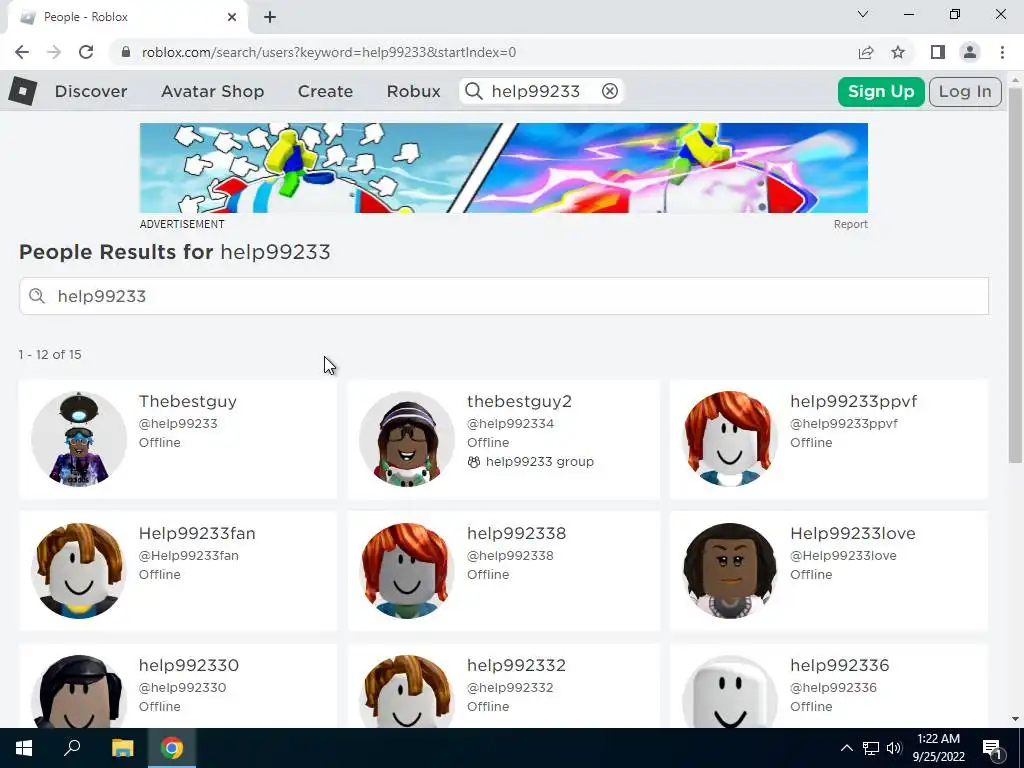Screen dimensions: 1024x768
Task: Open Robux in the navbar
Action: point(413,91)
